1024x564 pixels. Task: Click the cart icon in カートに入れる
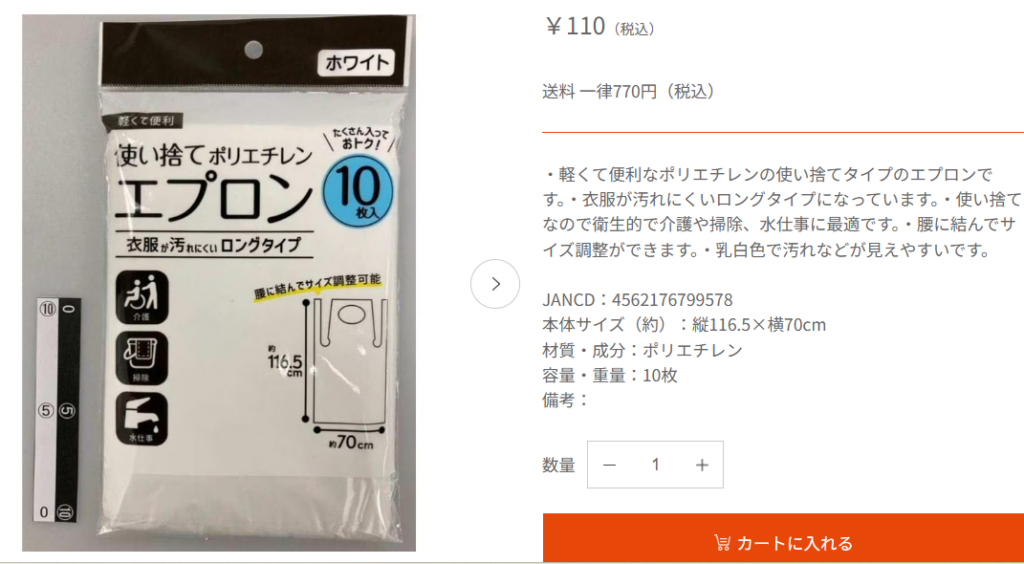(722, 542)
